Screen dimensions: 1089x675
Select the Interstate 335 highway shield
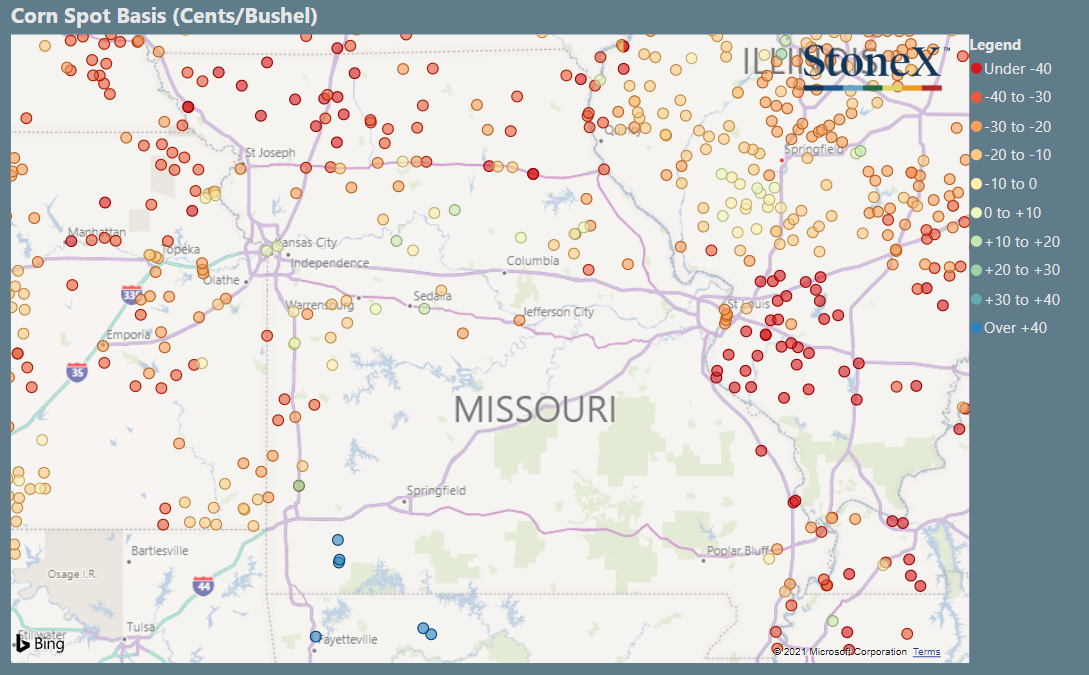131,294
